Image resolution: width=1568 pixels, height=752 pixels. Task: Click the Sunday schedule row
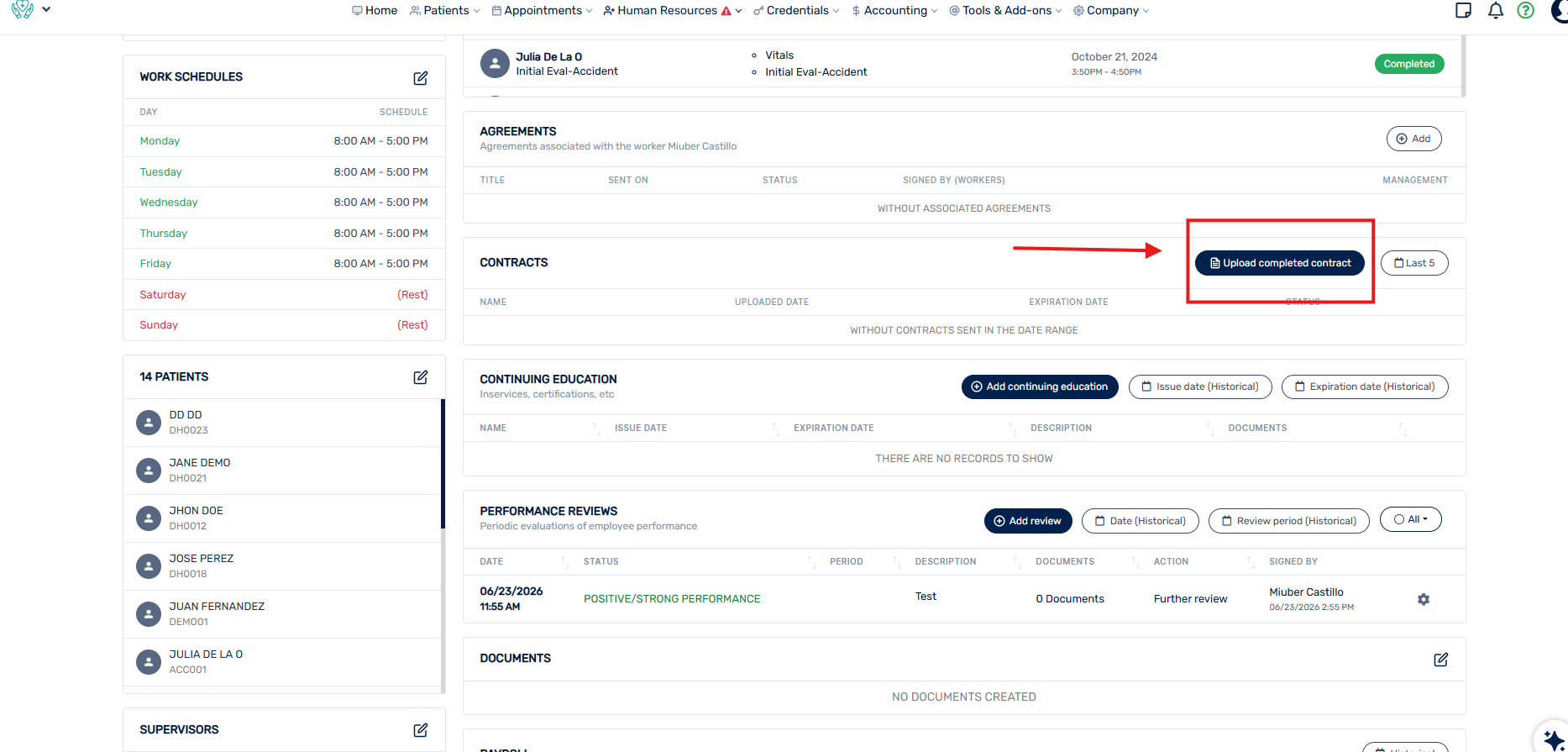[x=284, y=325]
